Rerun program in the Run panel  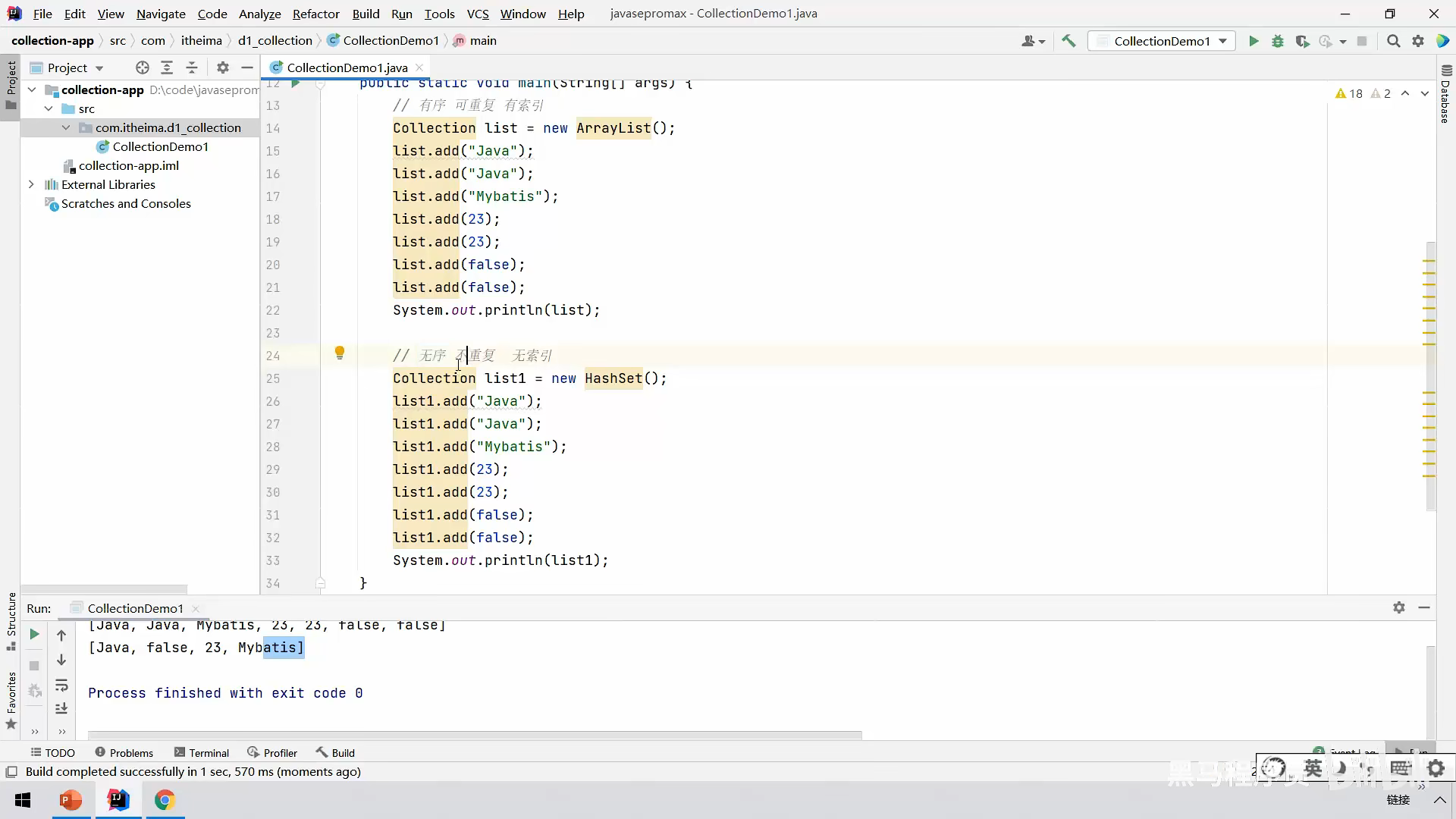34,634
